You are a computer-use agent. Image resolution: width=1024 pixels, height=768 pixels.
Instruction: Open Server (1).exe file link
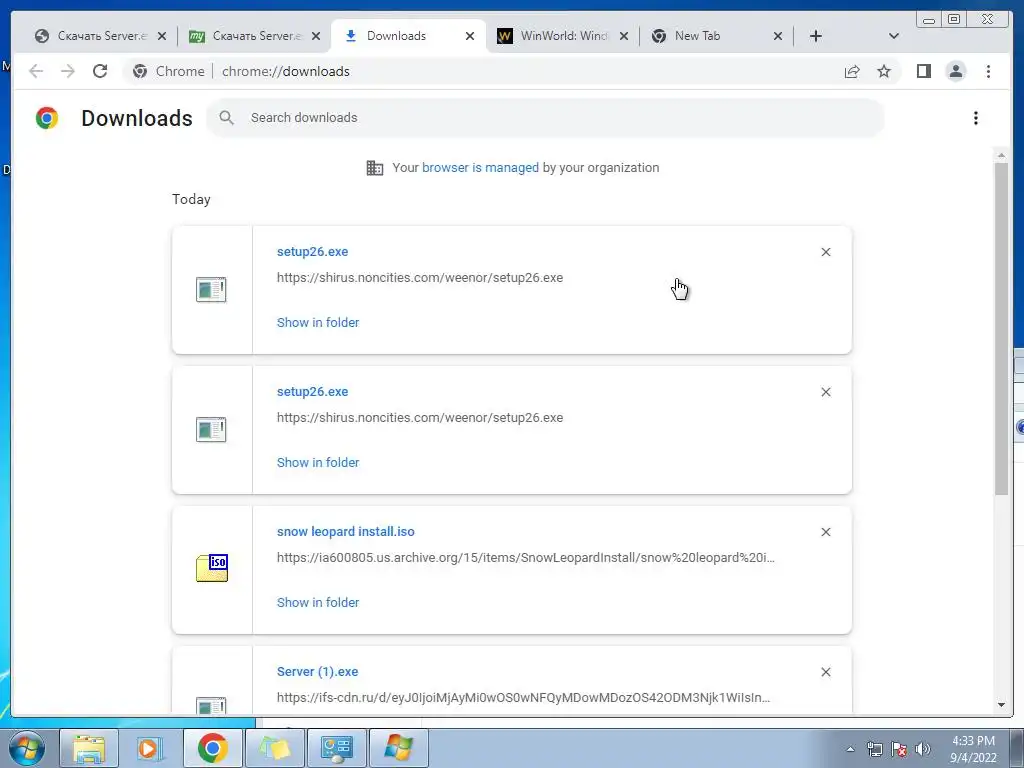coord(317,672)
